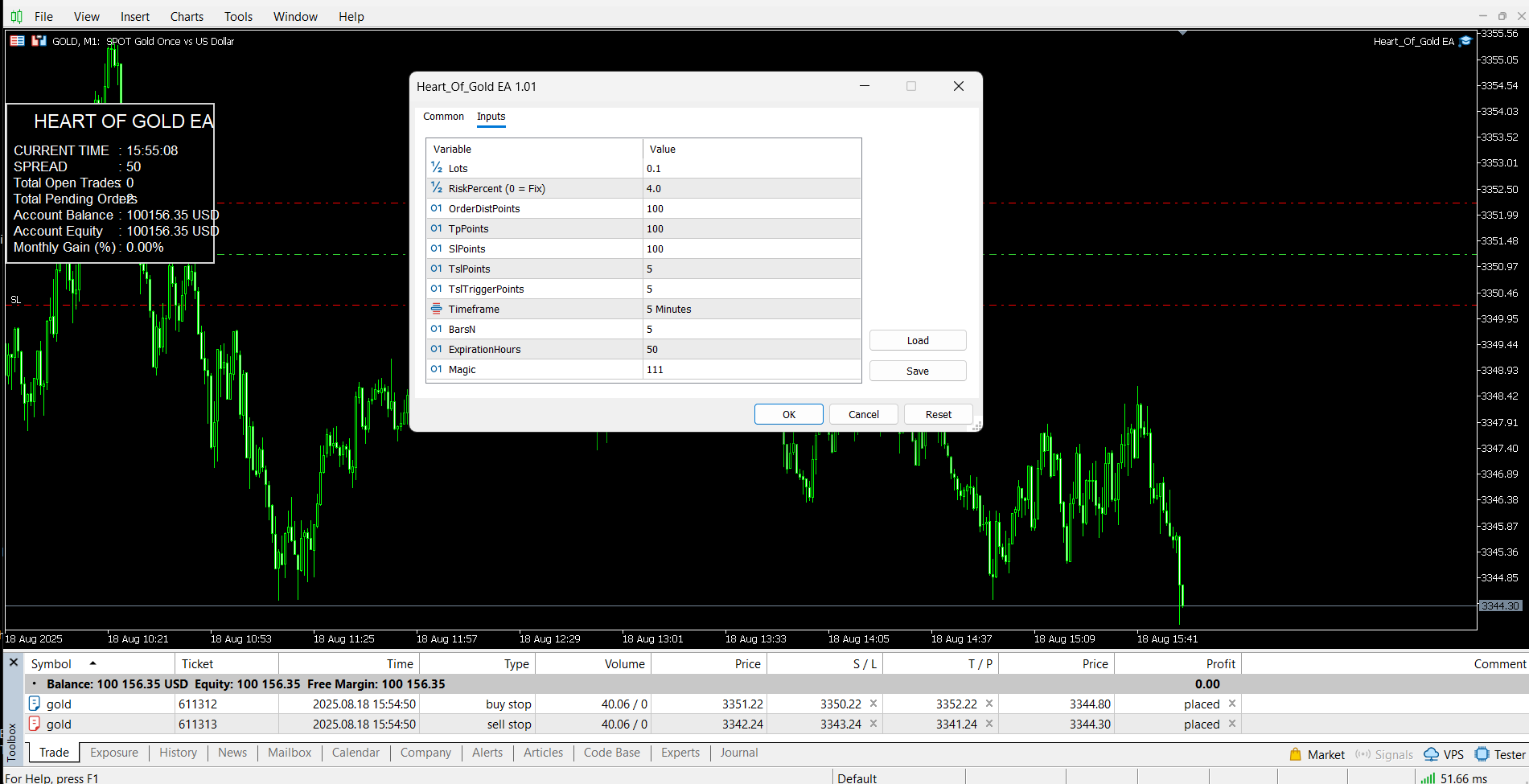Open the Mailbox tab in Toolbox

point(290,753)
